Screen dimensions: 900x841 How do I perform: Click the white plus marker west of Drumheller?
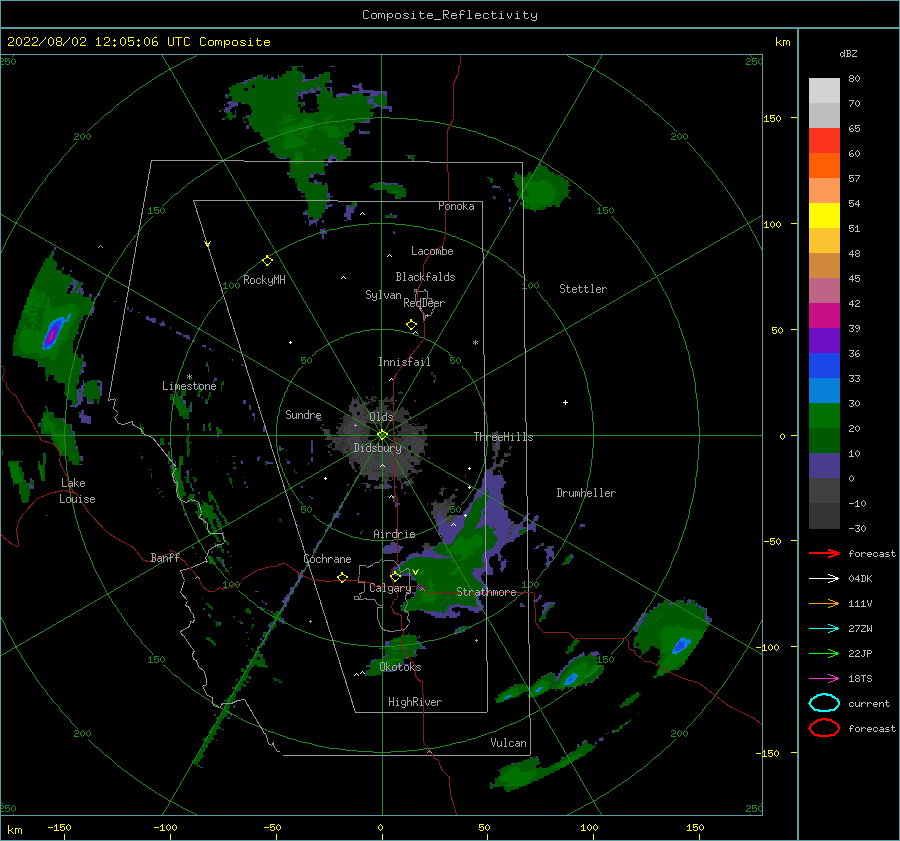(x=565, y=402)
